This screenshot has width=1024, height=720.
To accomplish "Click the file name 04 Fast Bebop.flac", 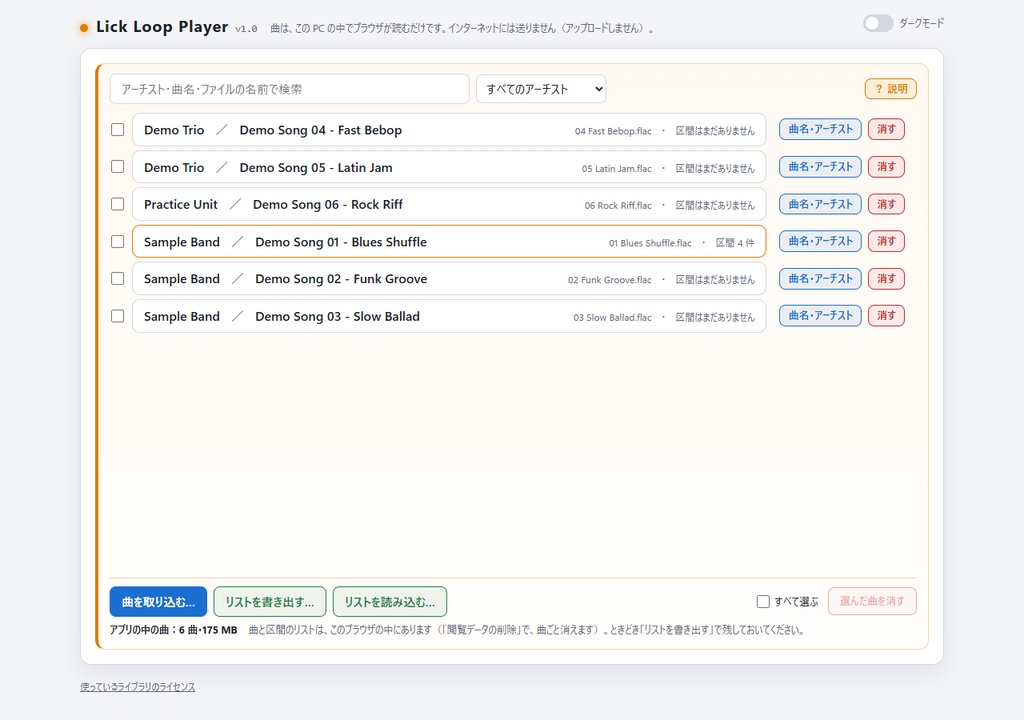I will tap(613, 131).
